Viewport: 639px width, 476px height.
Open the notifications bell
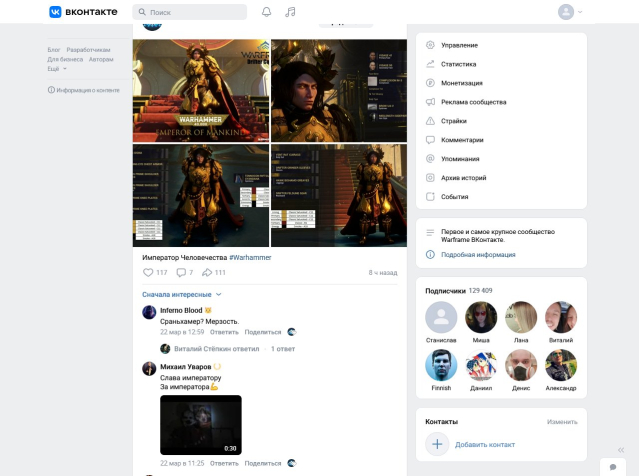coord(266,12)
